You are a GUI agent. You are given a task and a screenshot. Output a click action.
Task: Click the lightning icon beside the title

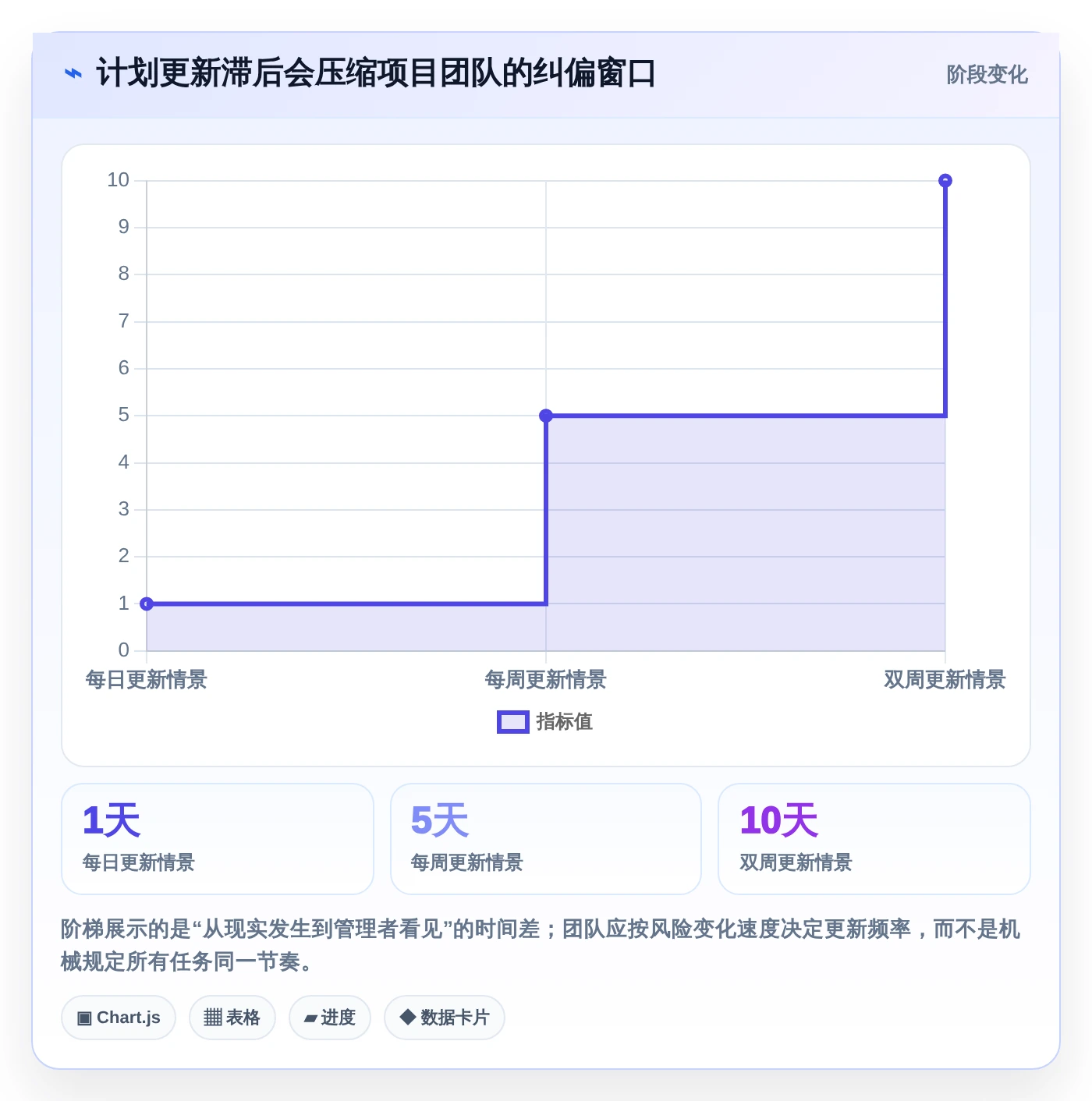click(73, 74)
